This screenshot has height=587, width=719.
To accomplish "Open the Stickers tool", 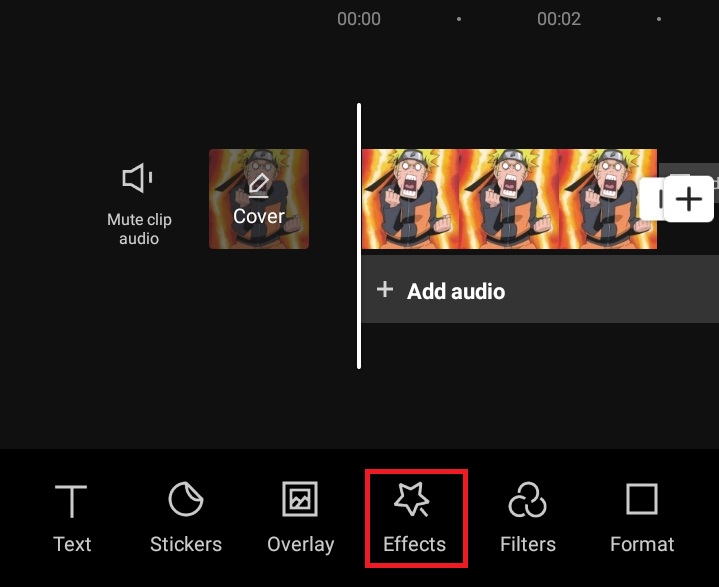I will 186,518.
